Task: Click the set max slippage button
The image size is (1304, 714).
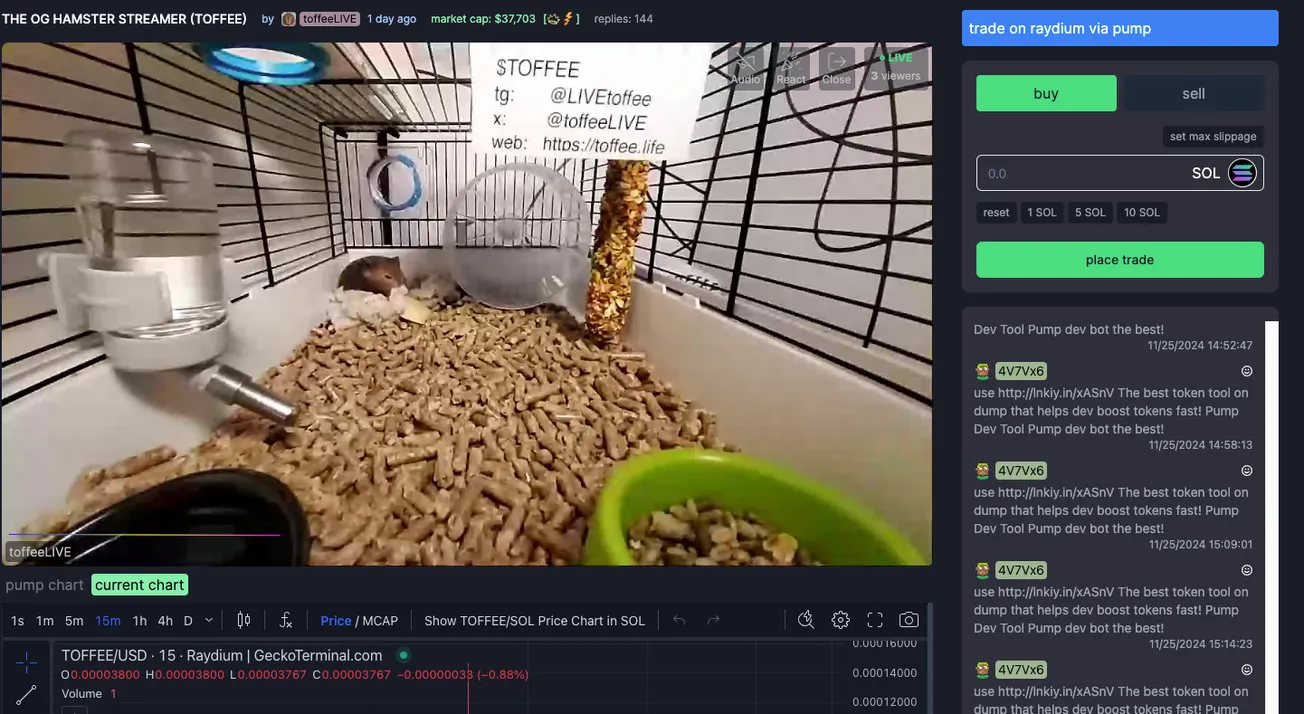Action: [1213, 136]
